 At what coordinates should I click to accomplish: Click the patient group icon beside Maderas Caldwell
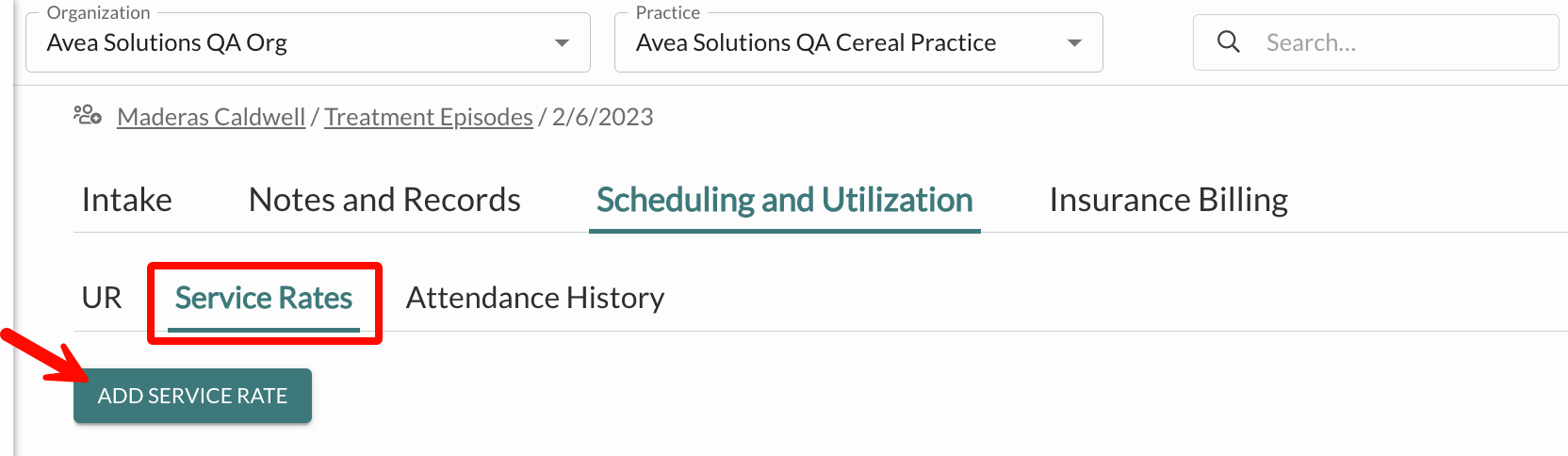point(88,115)
